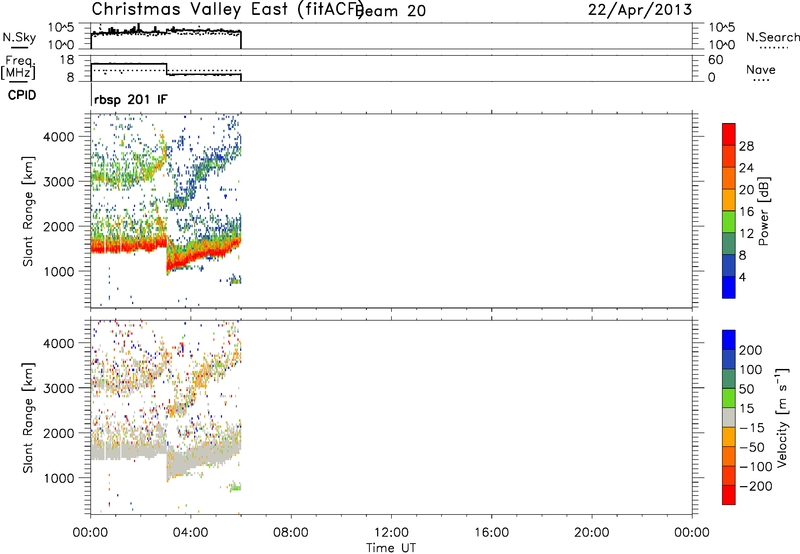The height and width of the screenshot is (554, 800).
Task: Click the '18' frequency tick label
Action: tap(67, 60)
